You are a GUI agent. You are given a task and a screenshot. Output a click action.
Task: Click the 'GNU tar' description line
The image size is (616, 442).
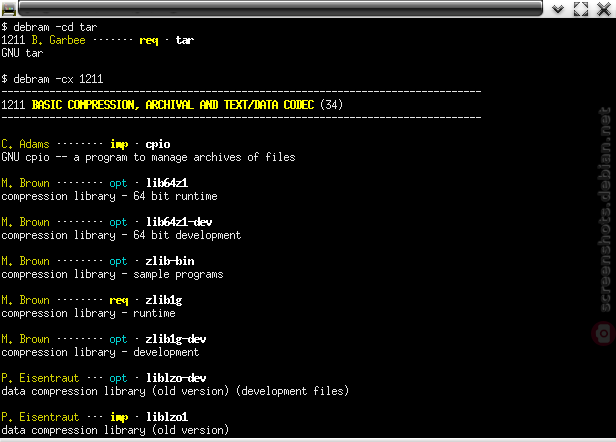pos(22,53)
